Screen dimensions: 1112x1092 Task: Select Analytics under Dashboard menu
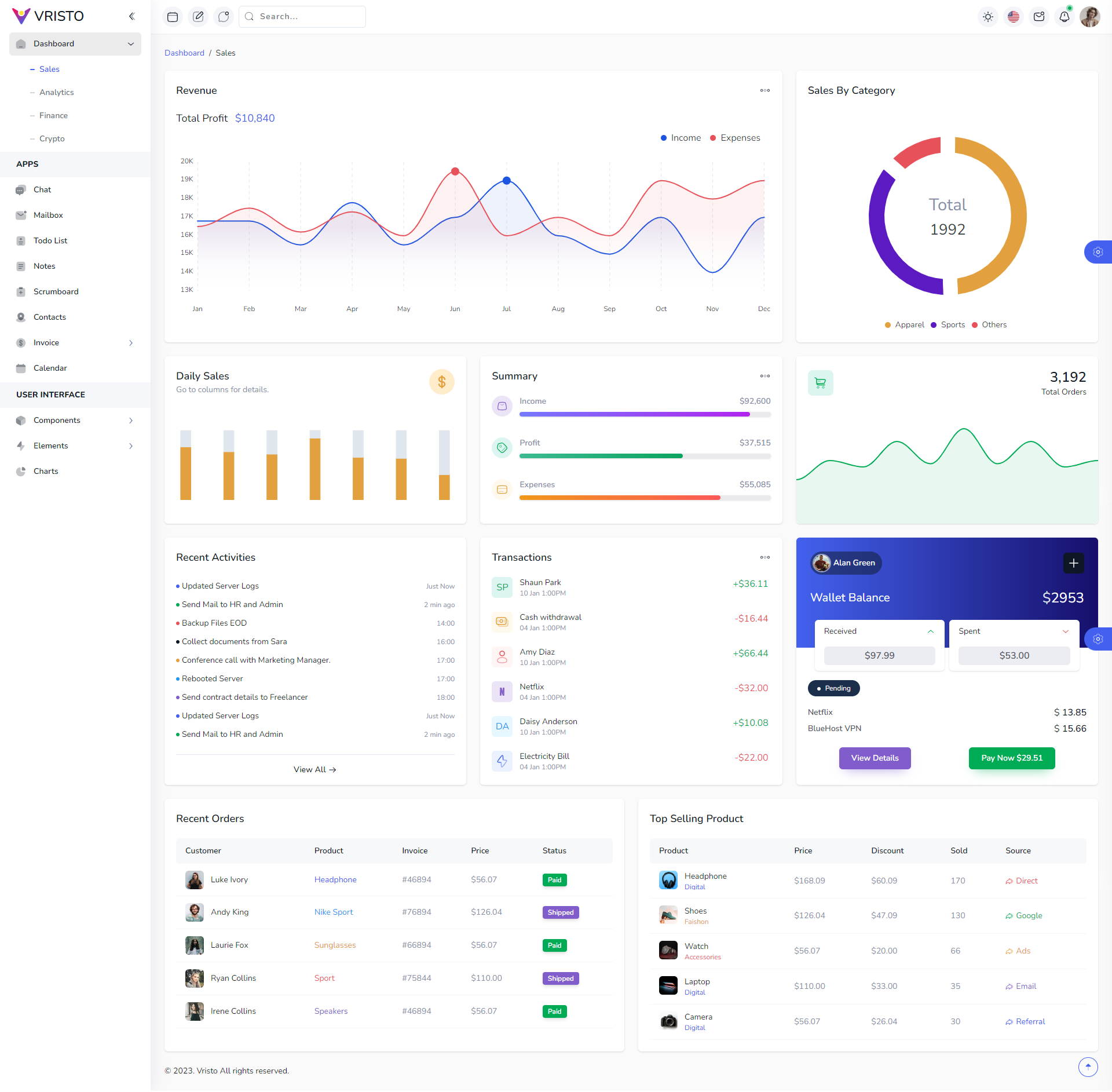(x=57, y=92)
